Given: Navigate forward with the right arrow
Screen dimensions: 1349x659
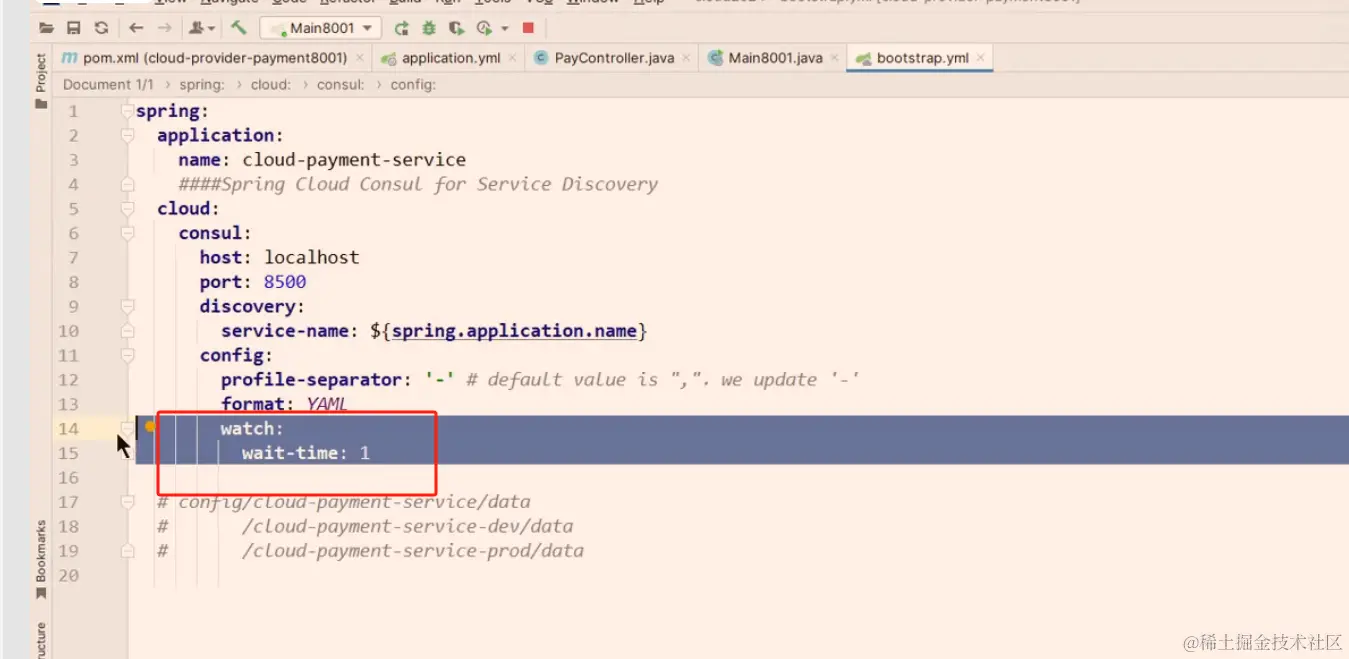Looking at the screenshot, I should [164, 28].
